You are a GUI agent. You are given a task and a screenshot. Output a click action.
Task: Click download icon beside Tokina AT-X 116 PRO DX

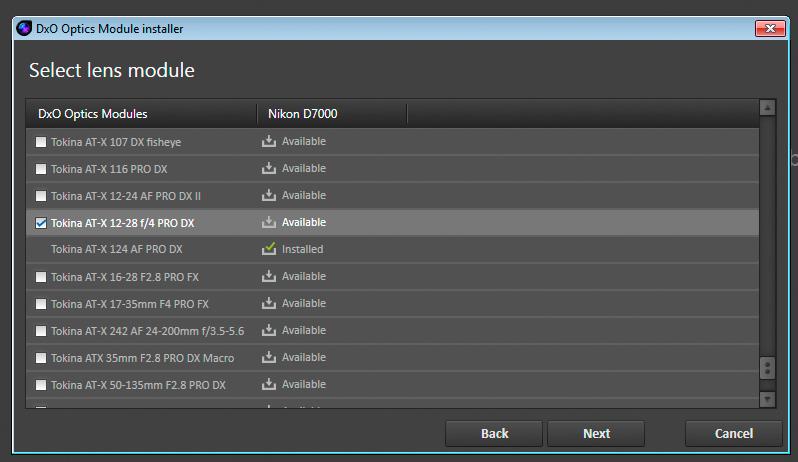(x=269, y=168)
